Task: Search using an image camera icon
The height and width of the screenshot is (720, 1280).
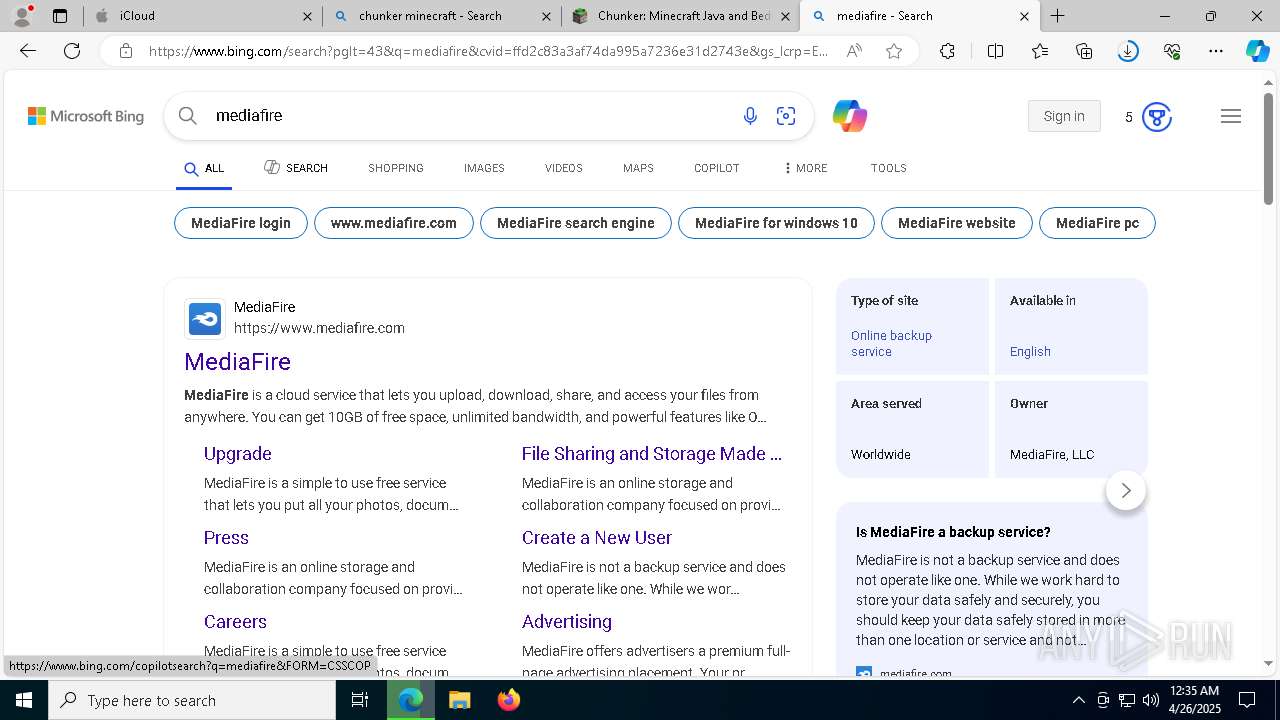Action: pyautogui.click(x=786, y=116)
